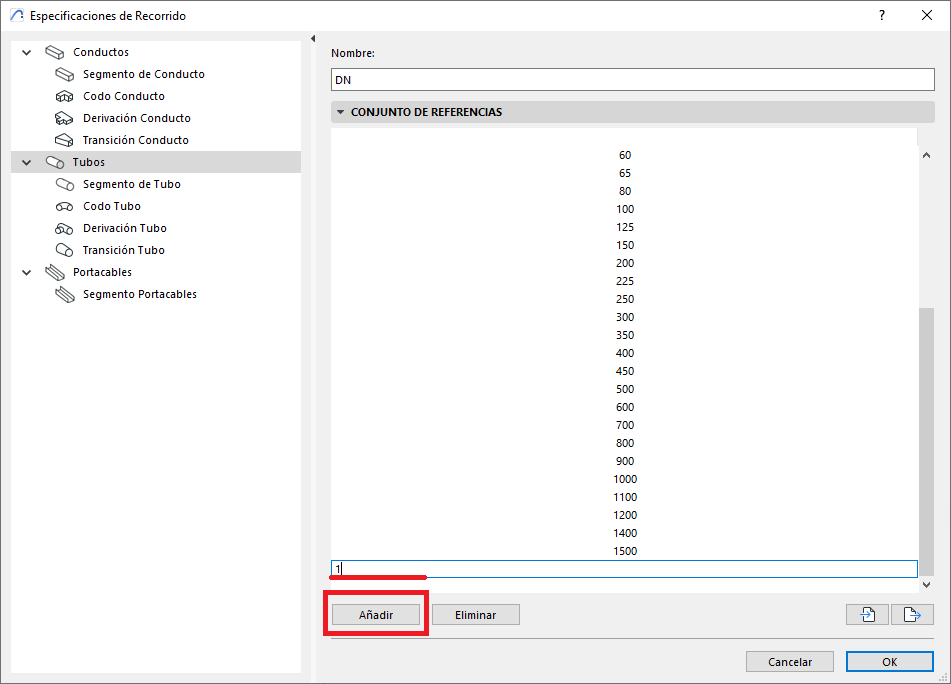Click the Segmento de Conducto icon

[x=65, y=75]
